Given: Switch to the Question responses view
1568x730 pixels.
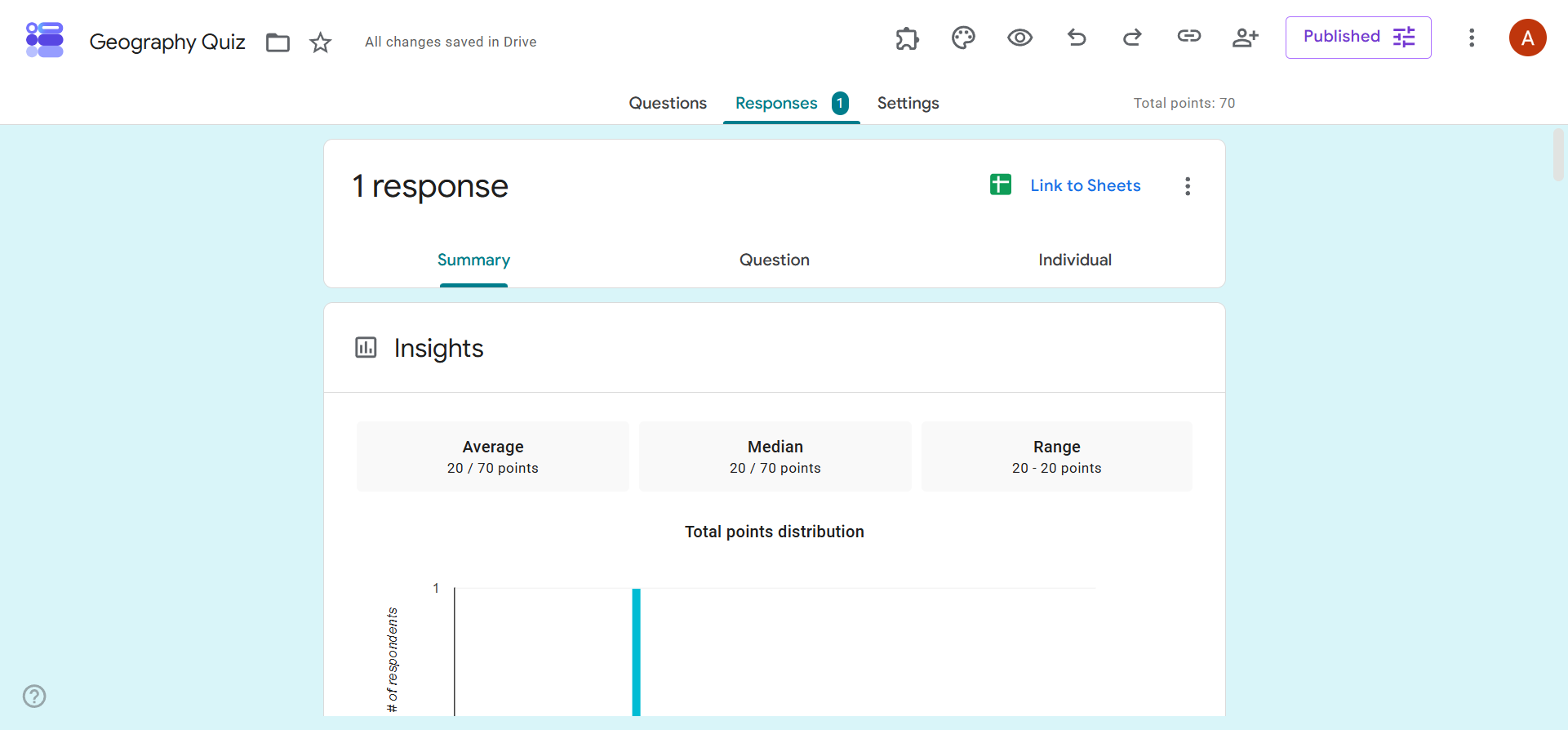Looking at the screenshot, I should coord(775,260).
